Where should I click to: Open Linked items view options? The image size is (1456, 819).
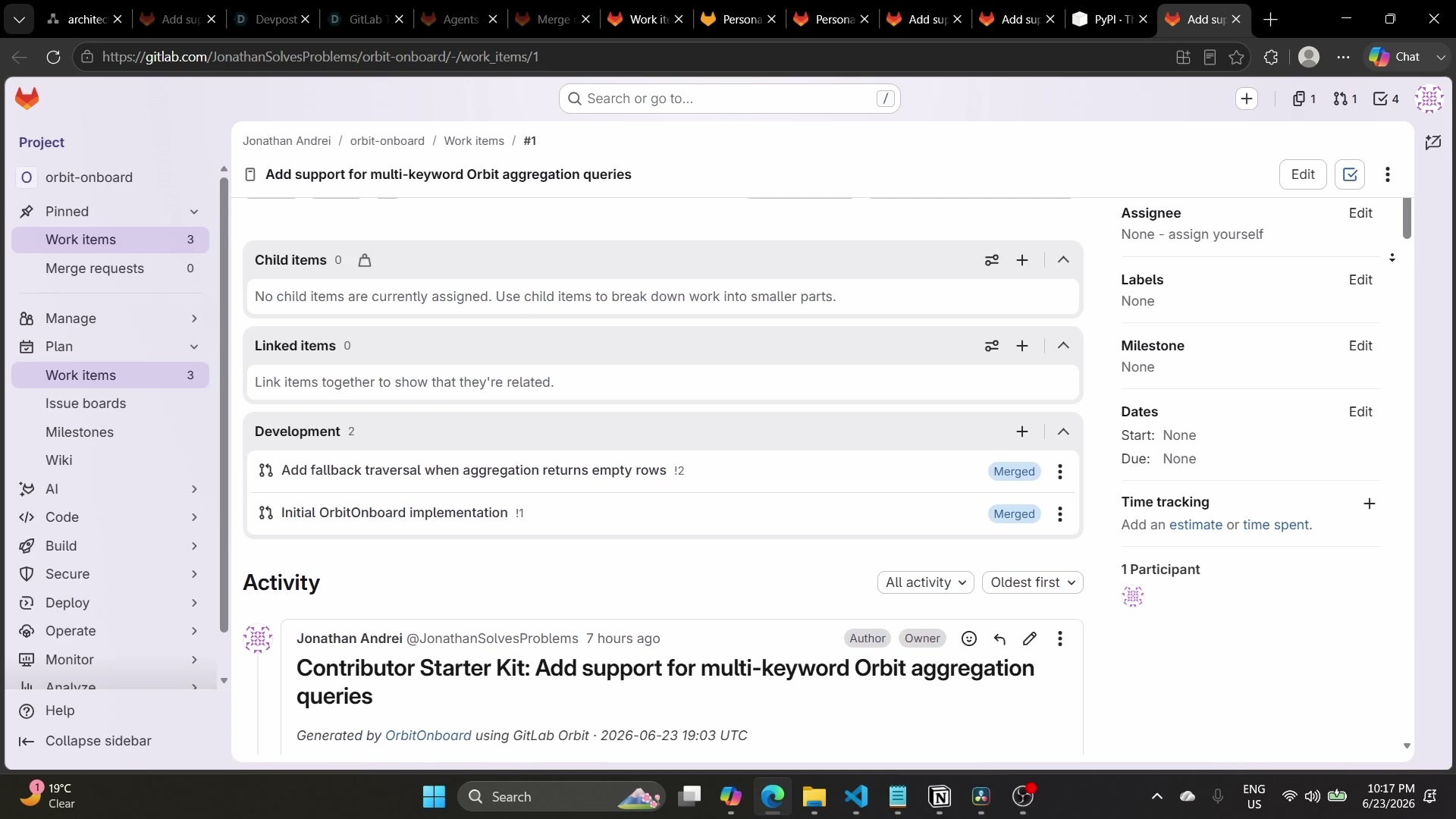pyautogui.click(x=992, y=346)
